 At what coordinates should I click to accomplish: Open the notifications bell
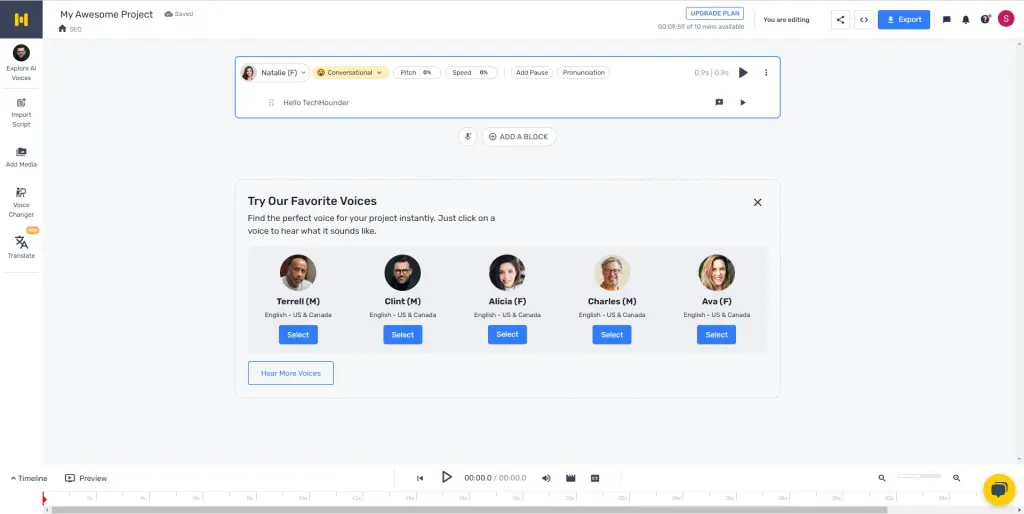coord(965,19)
